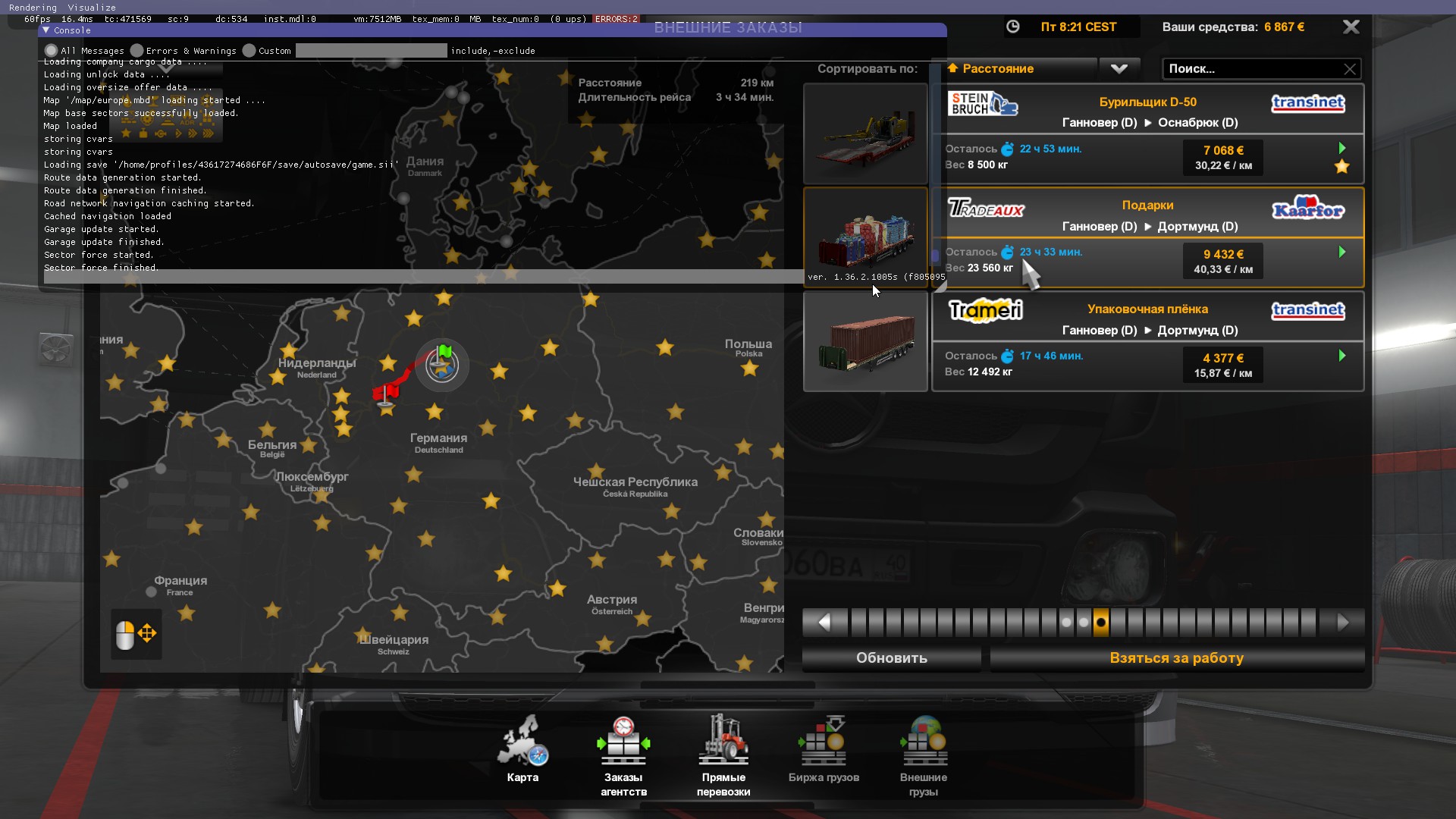Screen dimensions: 1456x819
Task: Click the Ваши средства balance amount
Action: (1284, 27)
